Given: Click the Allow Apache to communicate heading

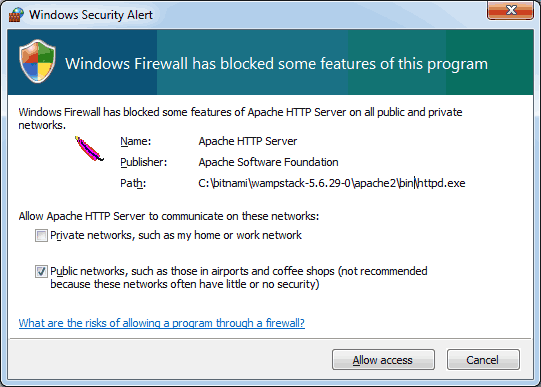Looking at the screenshot, I should pyautogui.click(x=169, y=216).
